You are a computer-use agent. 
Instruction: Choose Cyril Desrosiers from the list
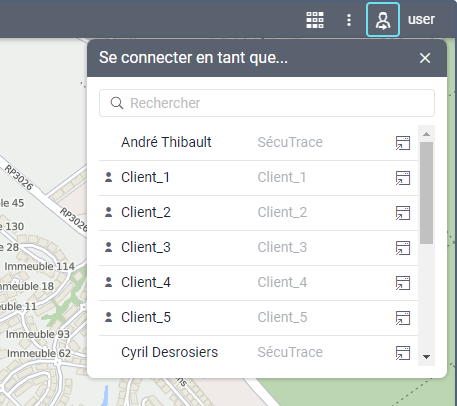[258, 353]
